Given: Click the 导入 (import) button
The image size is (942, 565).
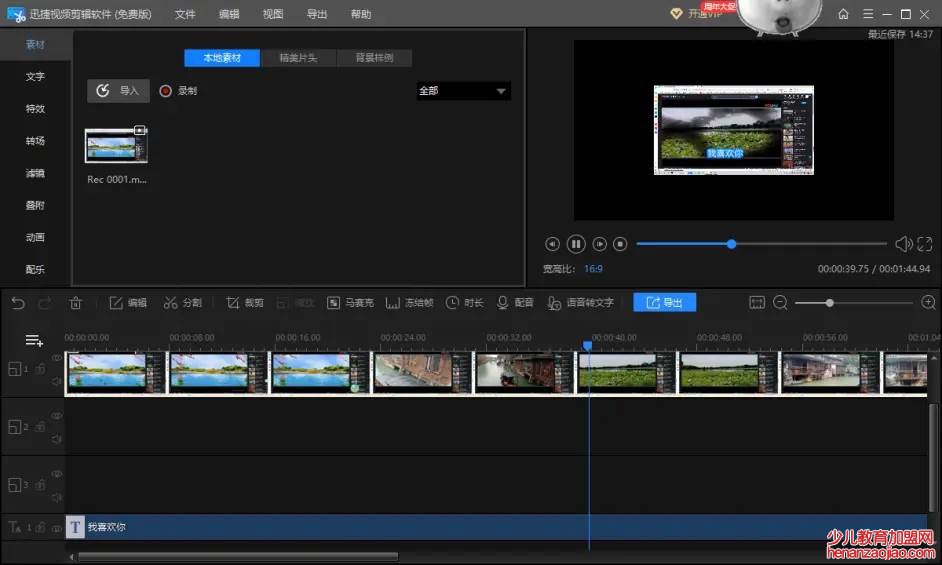Looking at the screenshot, I should click(x=118, y=91).
